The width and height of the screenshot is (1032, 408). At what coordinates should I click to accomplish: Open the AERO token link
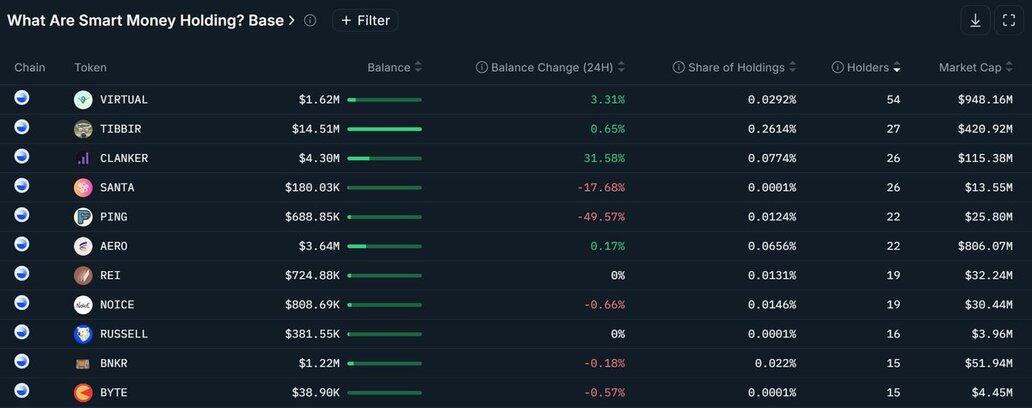click(x=113, y=246)
